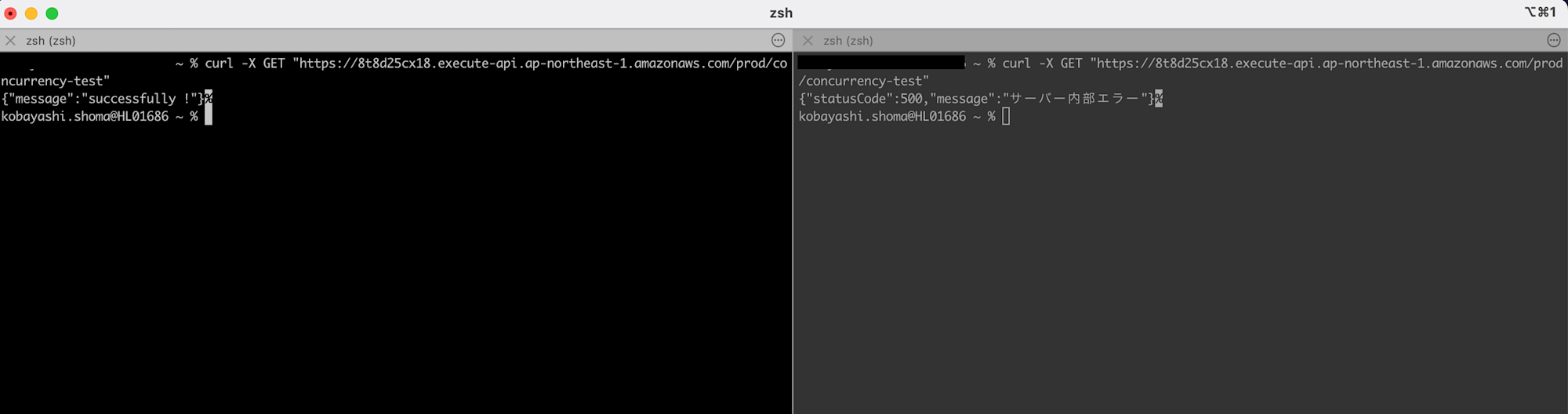Open the right pane's ellipsis options menu
This screenshot has width=1568, height=414.
pos(1553,40)
